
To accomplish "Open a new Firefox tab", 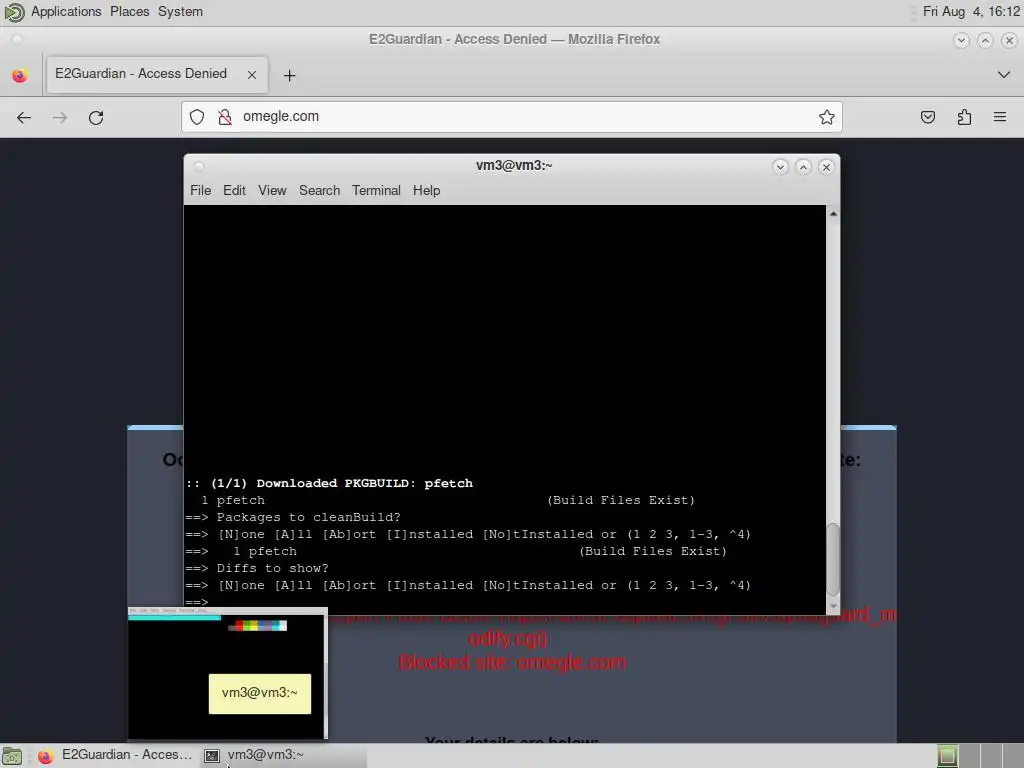I will [x=289, y=76].
